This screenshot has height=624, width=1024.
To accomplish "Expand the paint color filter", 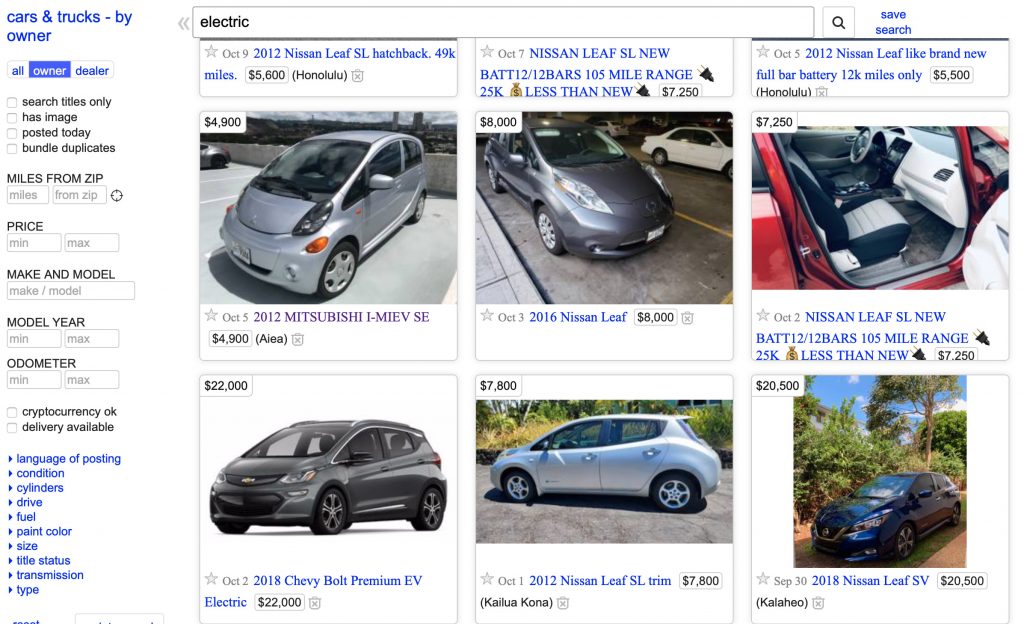I will 44,532.
